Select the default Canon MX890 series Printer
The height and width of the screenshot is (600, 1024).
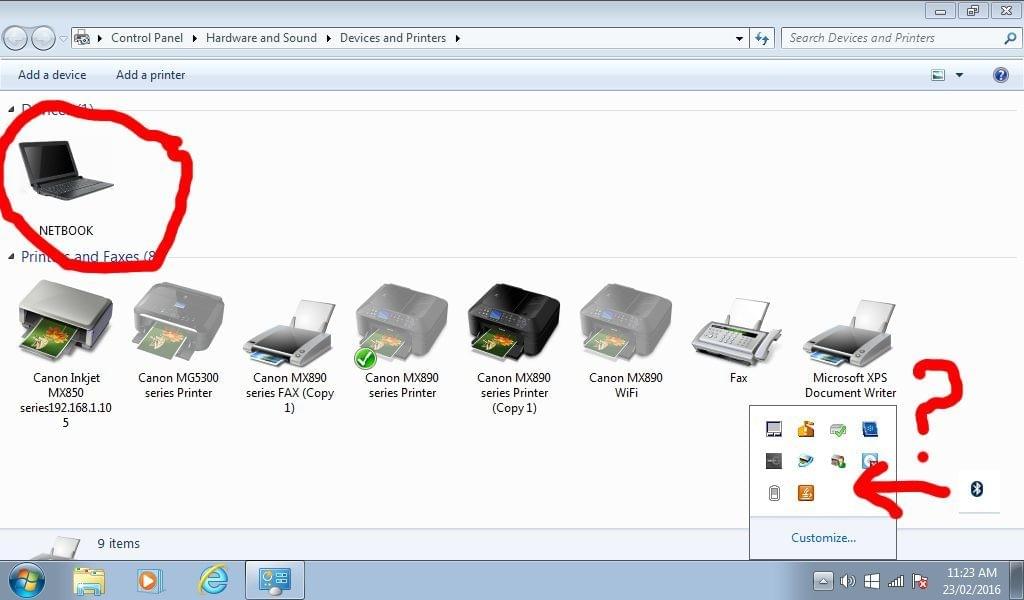[x=402, y=324]
